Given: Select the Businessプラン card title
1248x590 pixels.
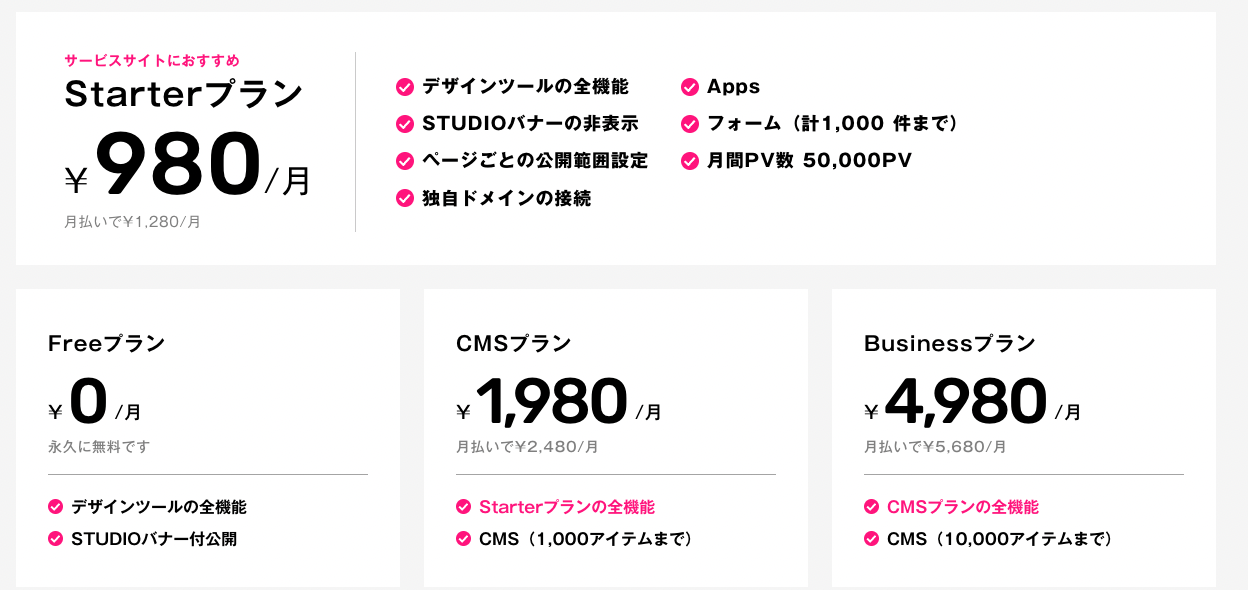Looking at the screenshot, I should click(950, 344).
